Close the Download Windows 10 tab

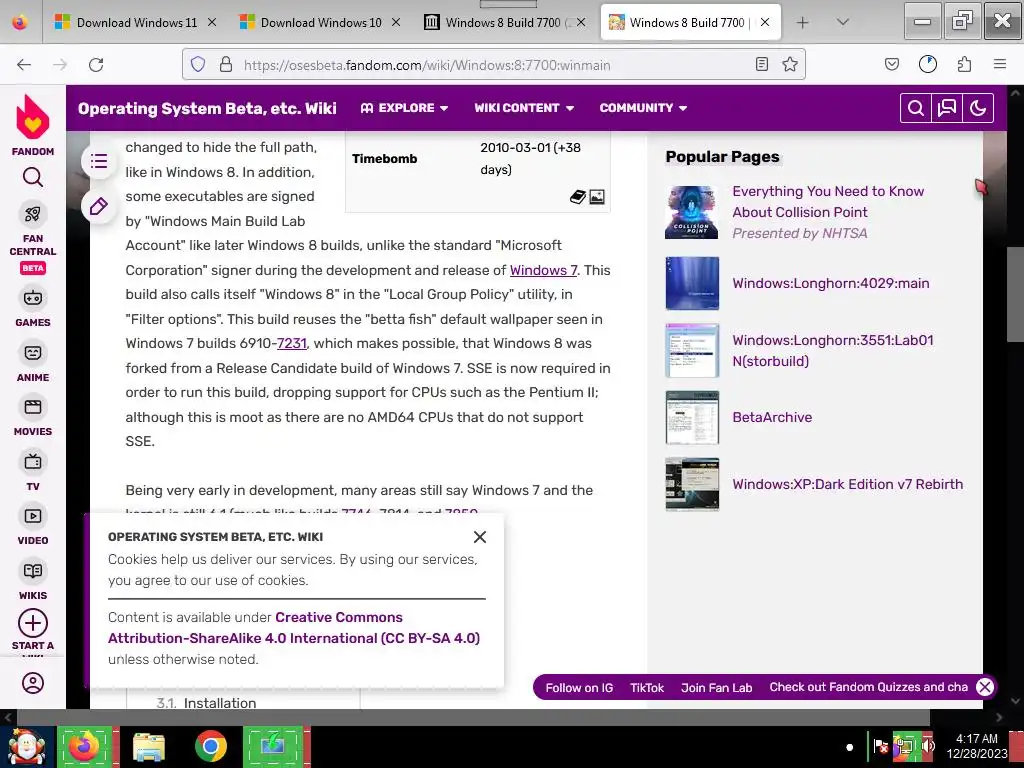(x=396, y=22)
